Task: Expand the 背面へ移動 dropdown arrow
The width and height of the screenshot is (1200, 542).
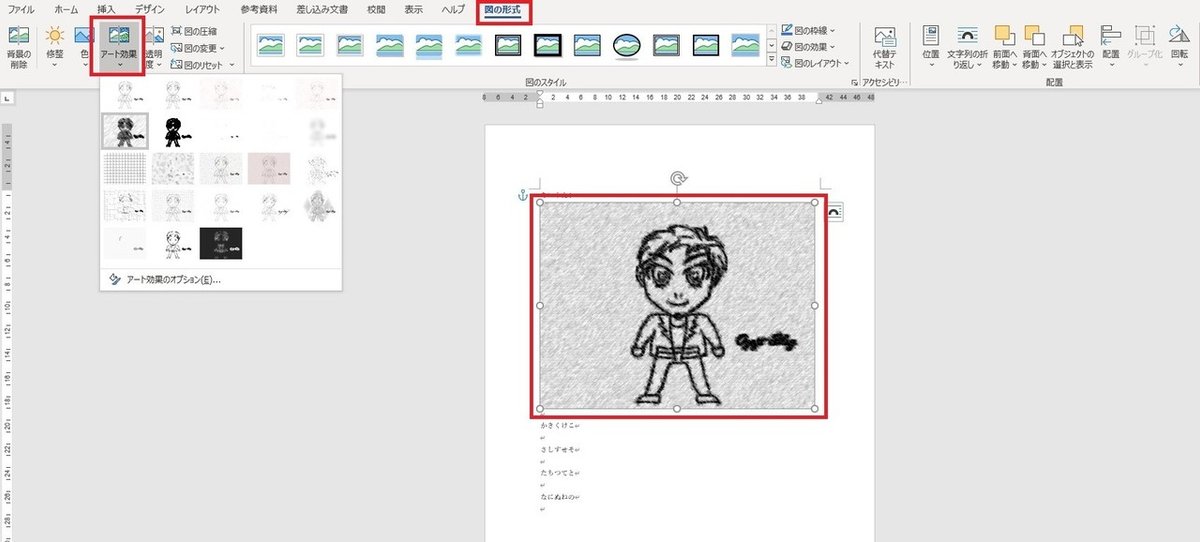Action: 1042,66
